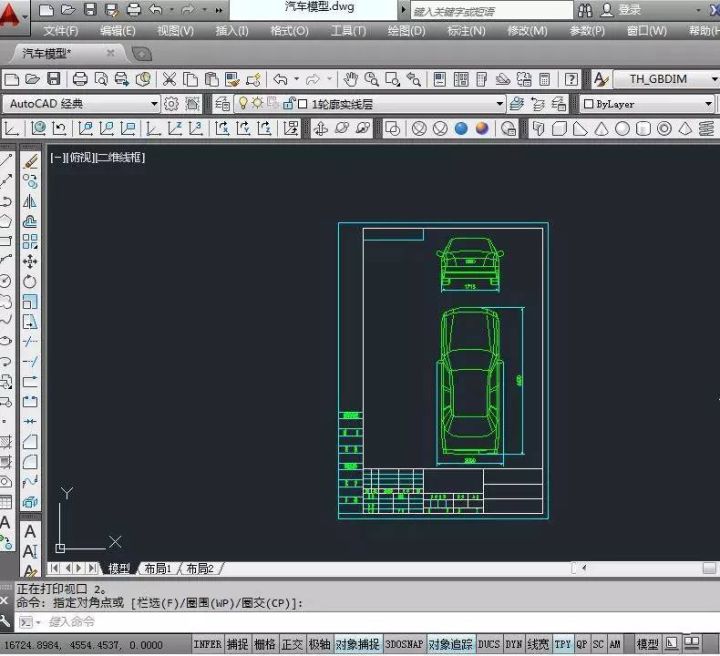Image resolution: width=720 pixels, height=656 pixels.
Task: Open the 绘图(D) menu
Action: click(x=406, y=31)
